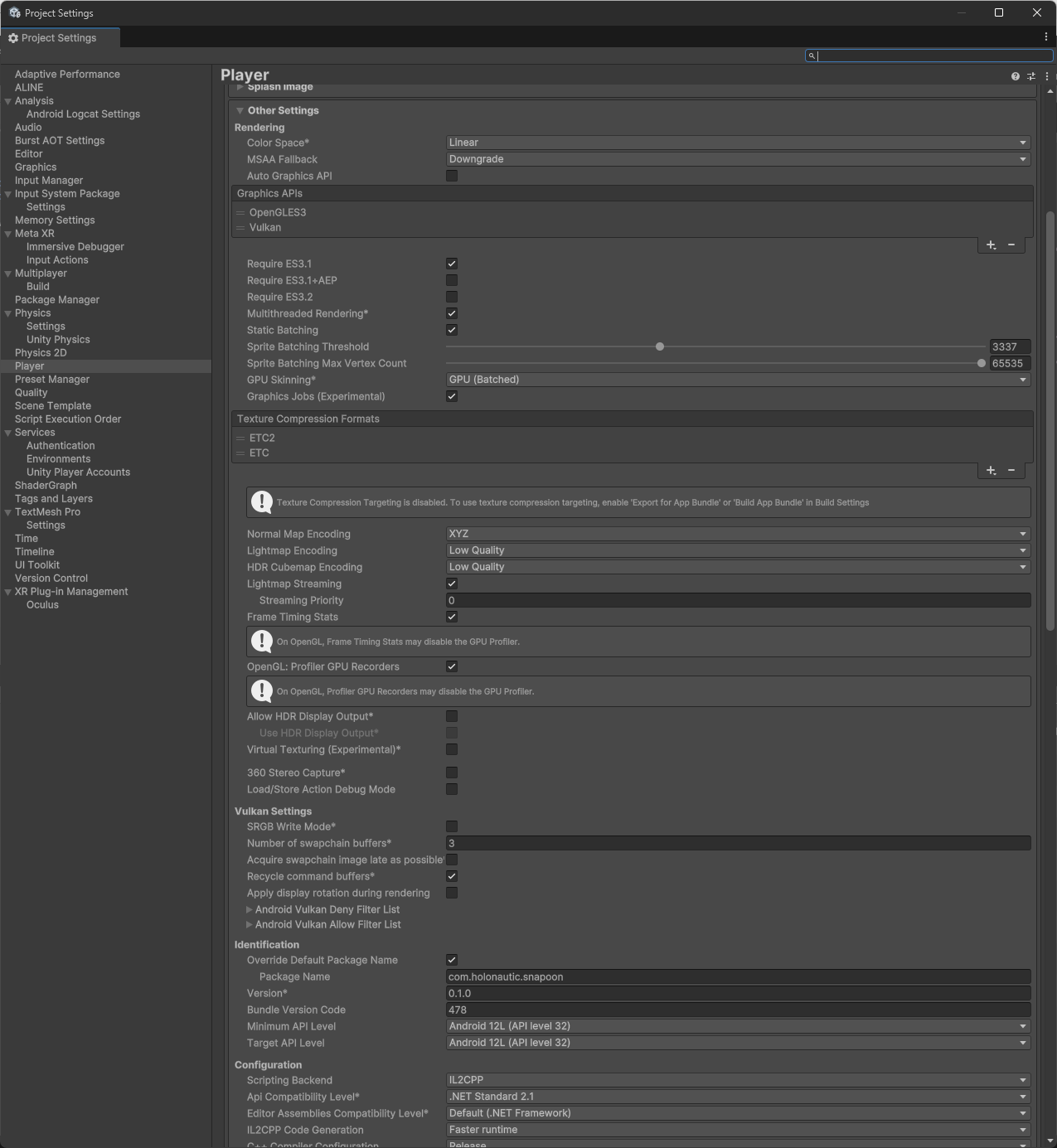Collapse the Other Settings section
1057x1148 pixels.
(240, 110)
